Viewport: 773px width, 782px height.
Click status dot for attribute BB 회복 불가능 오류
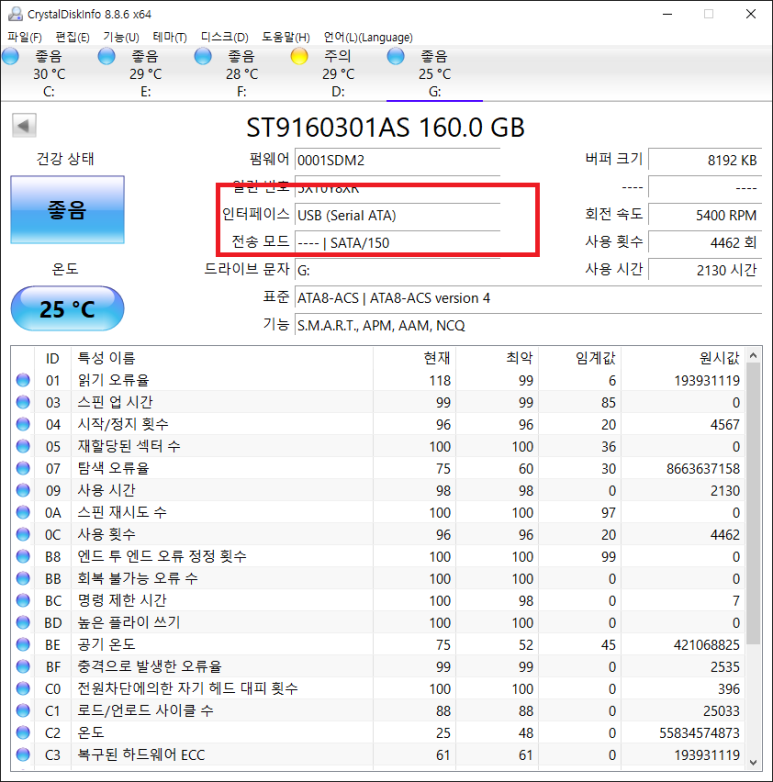(x=23, y=578)
